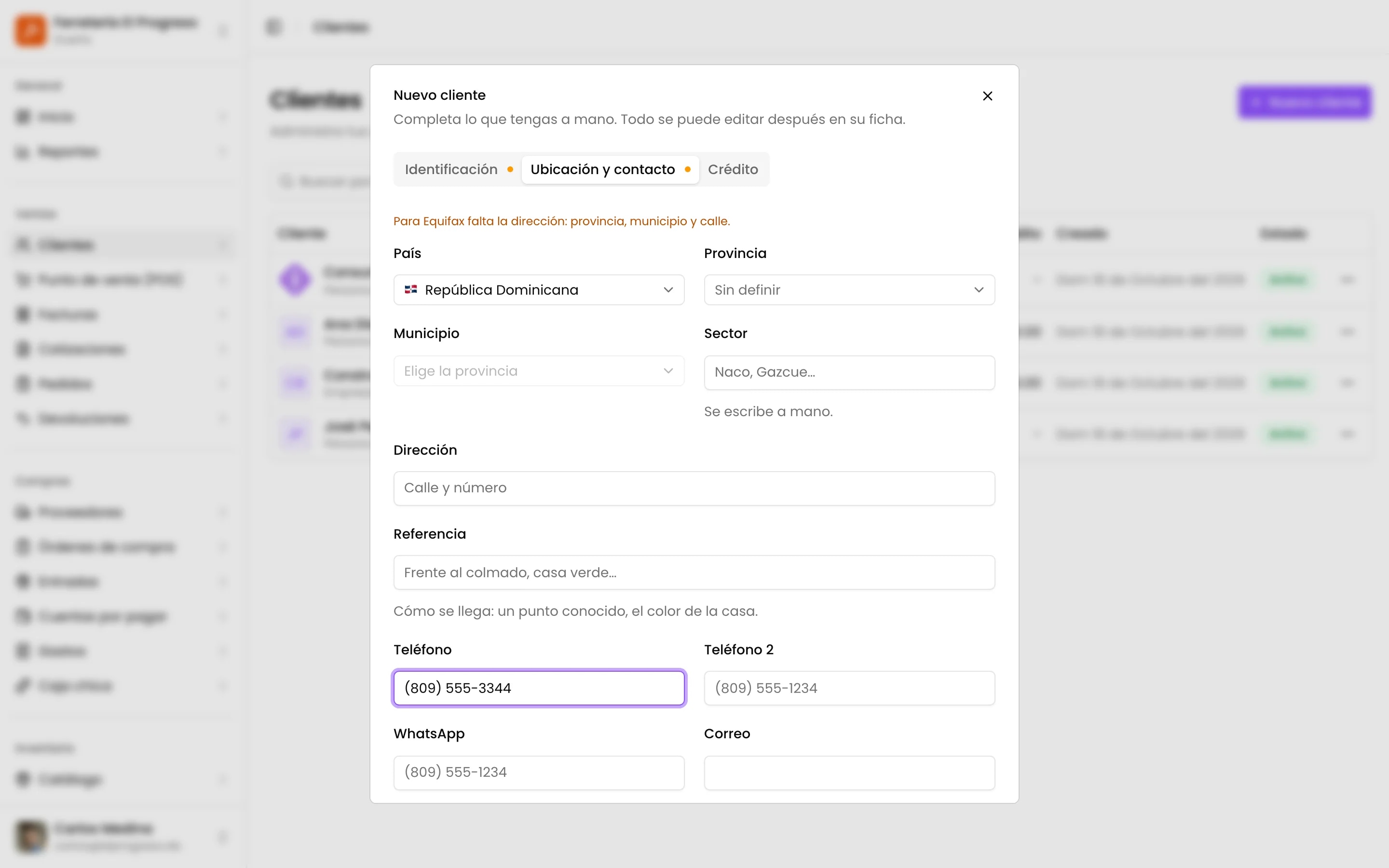Screen dimensions: 1389x868
Task: Open the País dropdown showing República Dominicana
Action: 539,290
